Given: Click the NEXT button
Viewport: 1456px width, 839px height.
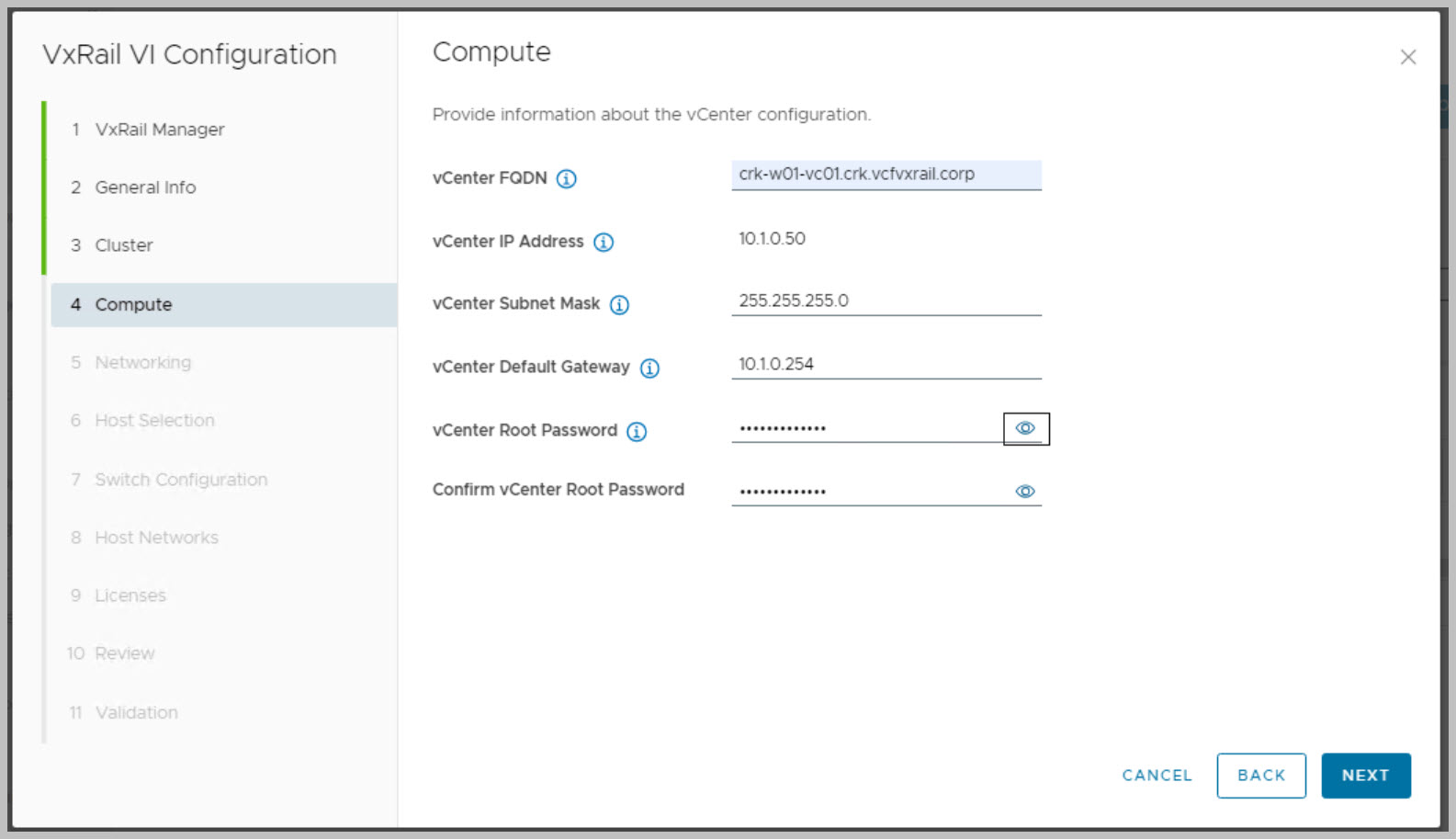Looking at the screenshot, I should (1365, 776).
